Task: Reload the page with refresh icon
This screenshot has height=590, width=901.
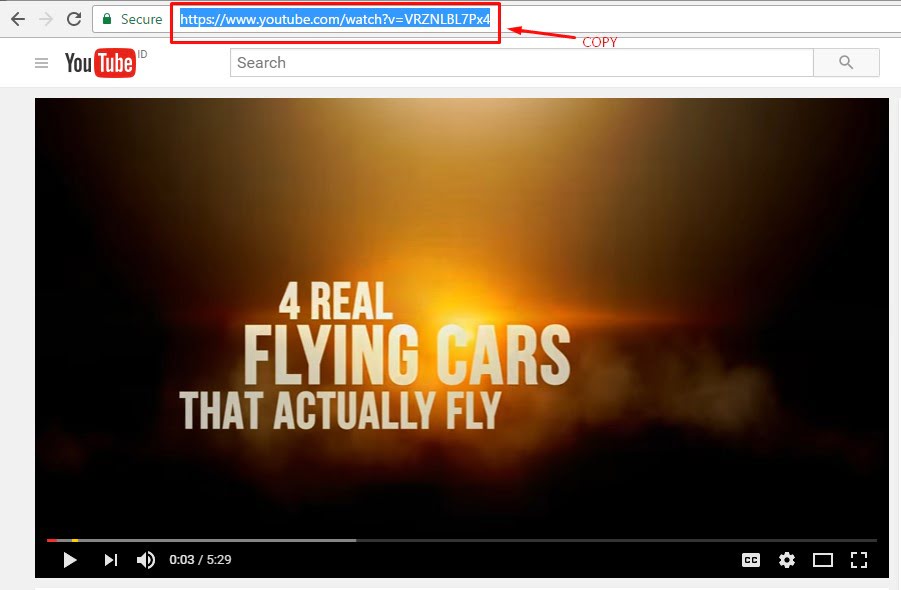Action: tap(74, 19)
